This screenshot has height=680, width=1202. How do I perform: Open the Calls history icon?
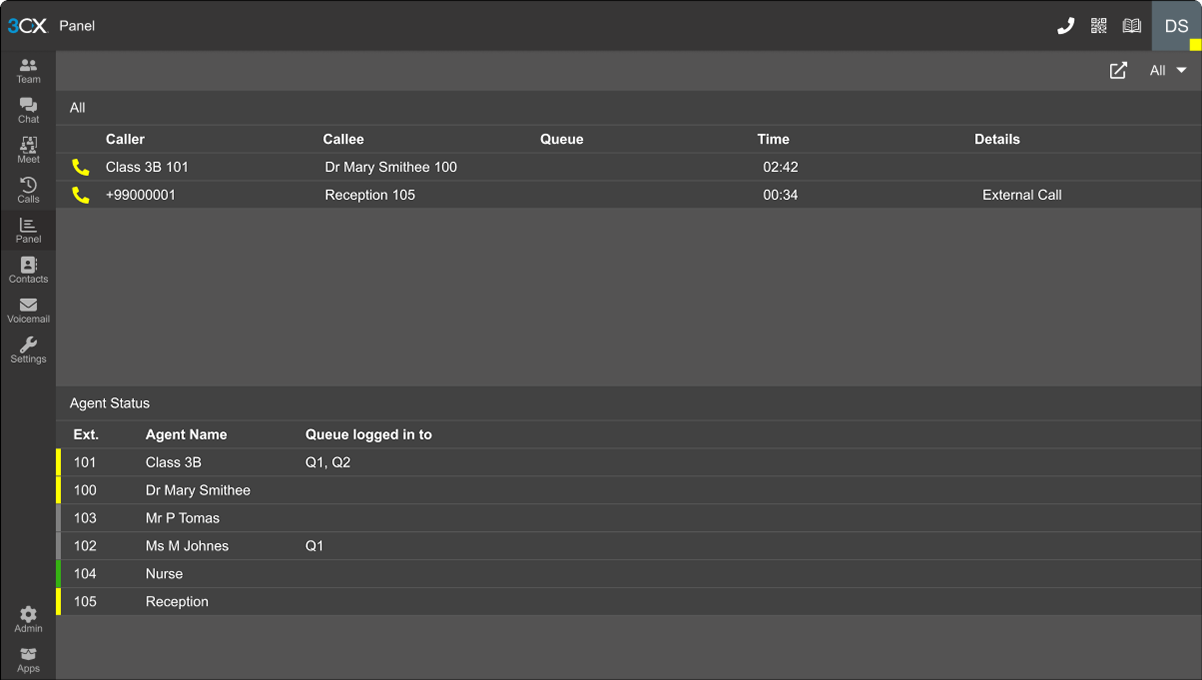click(x=28, y=190)
